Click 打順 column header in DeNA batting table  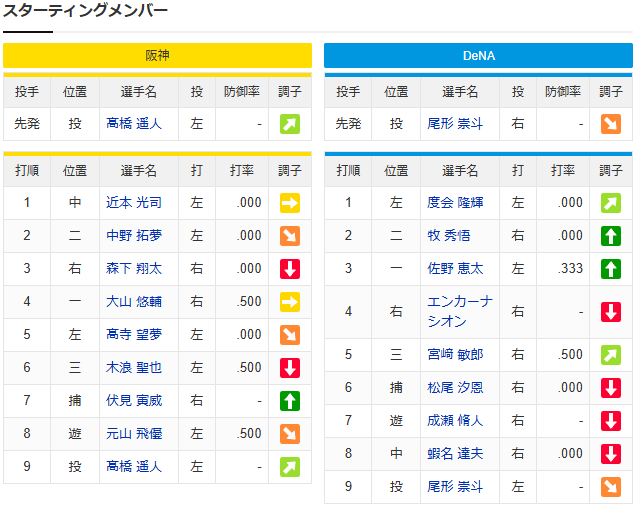click(x=348, y=170)
